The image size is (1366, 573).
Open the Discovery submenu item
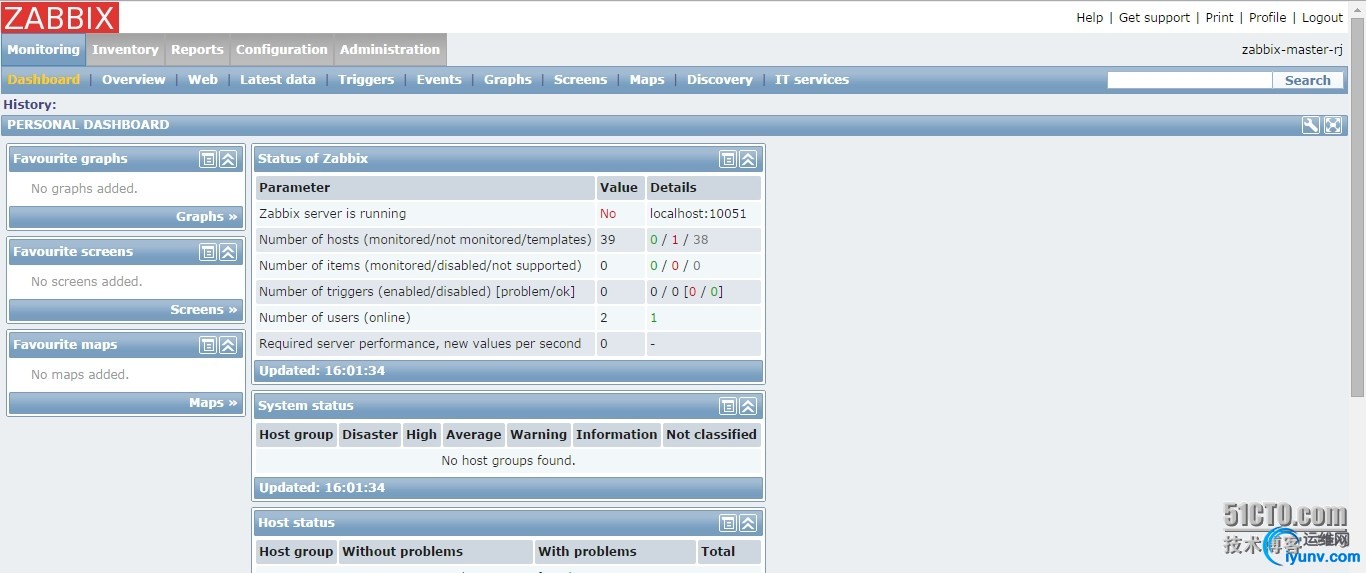(x=719, y=80)
